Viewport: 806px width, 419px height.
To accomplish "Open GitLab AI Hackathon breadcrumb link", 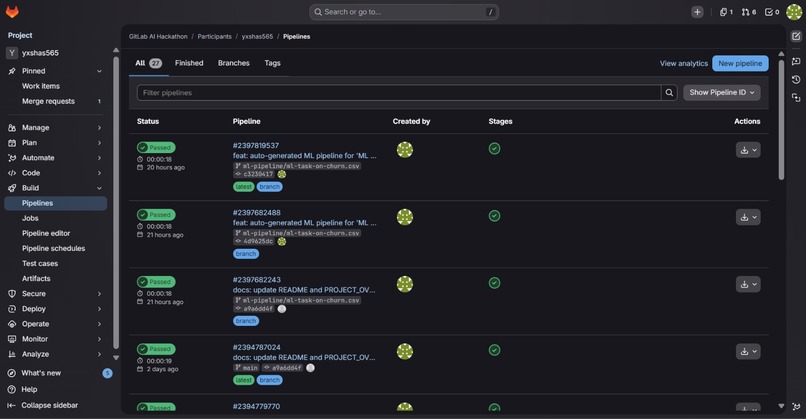I will click(158, 37).
